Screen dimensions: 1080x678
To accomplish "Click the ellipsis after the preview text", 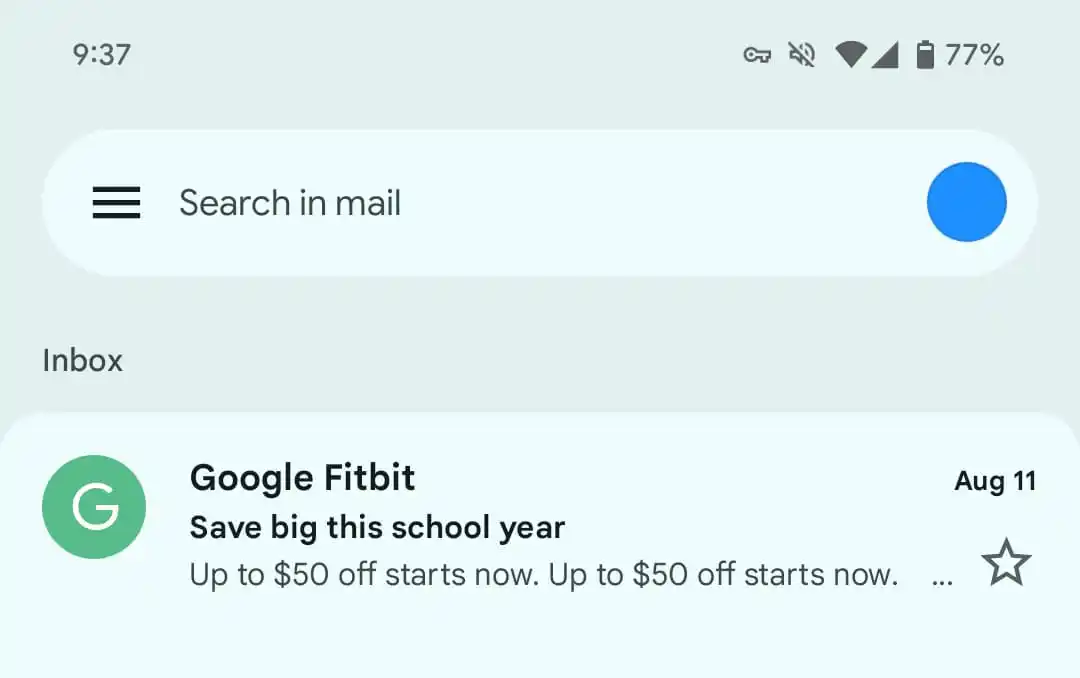I will point(941,578).
